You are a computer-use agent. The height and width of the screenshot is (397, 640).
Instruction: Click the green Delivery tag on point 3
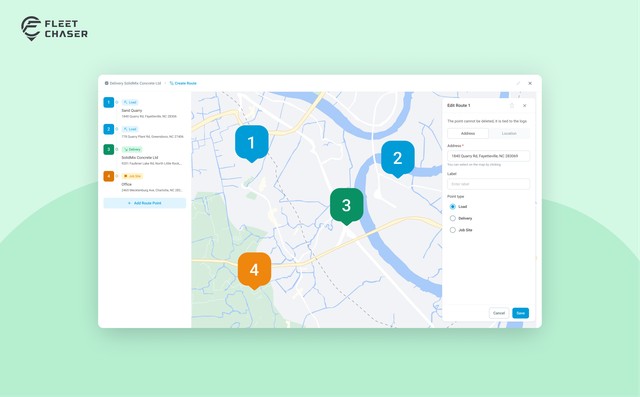click(132, 149)
